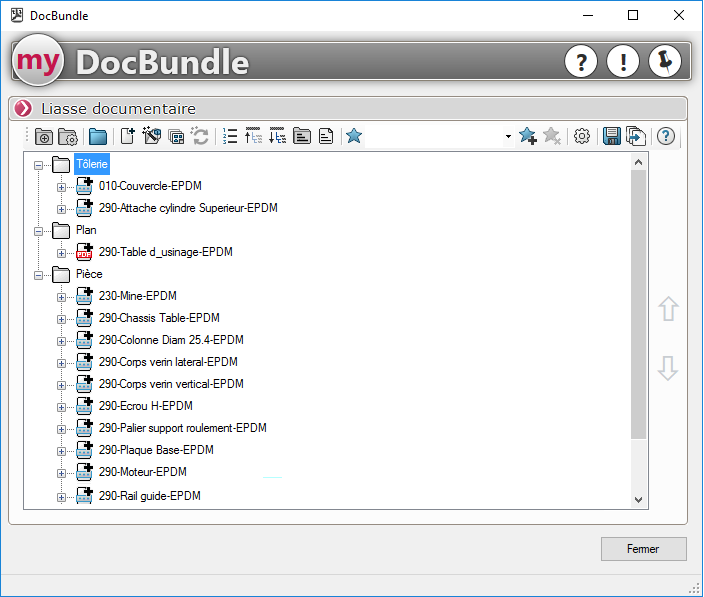Image resolution: width=704 pixels, height=597 pixels.
Task: Click the exclamation mark header icon
Action: [623, 62]
